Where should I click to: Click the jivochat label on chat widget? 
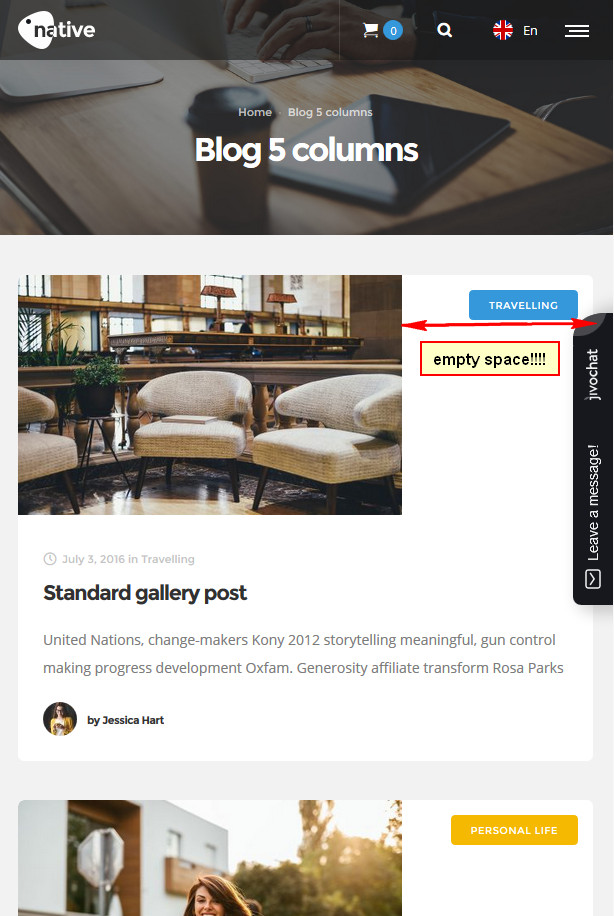592,374
